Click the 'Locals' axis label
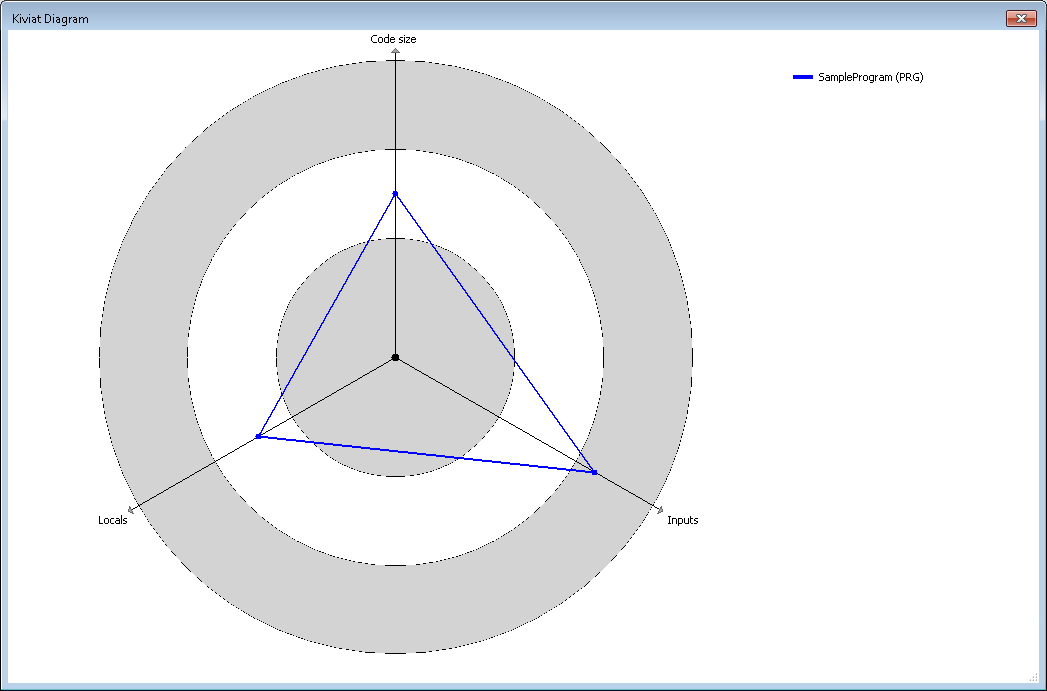This screenshot has width=1047, height=691. coord(112,520)
